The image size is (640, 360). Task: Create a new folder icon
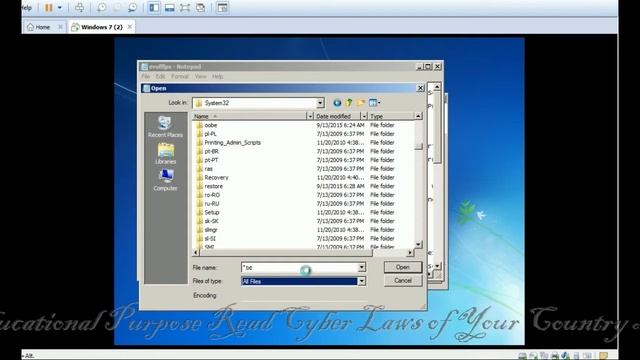[x=361, y=103]
